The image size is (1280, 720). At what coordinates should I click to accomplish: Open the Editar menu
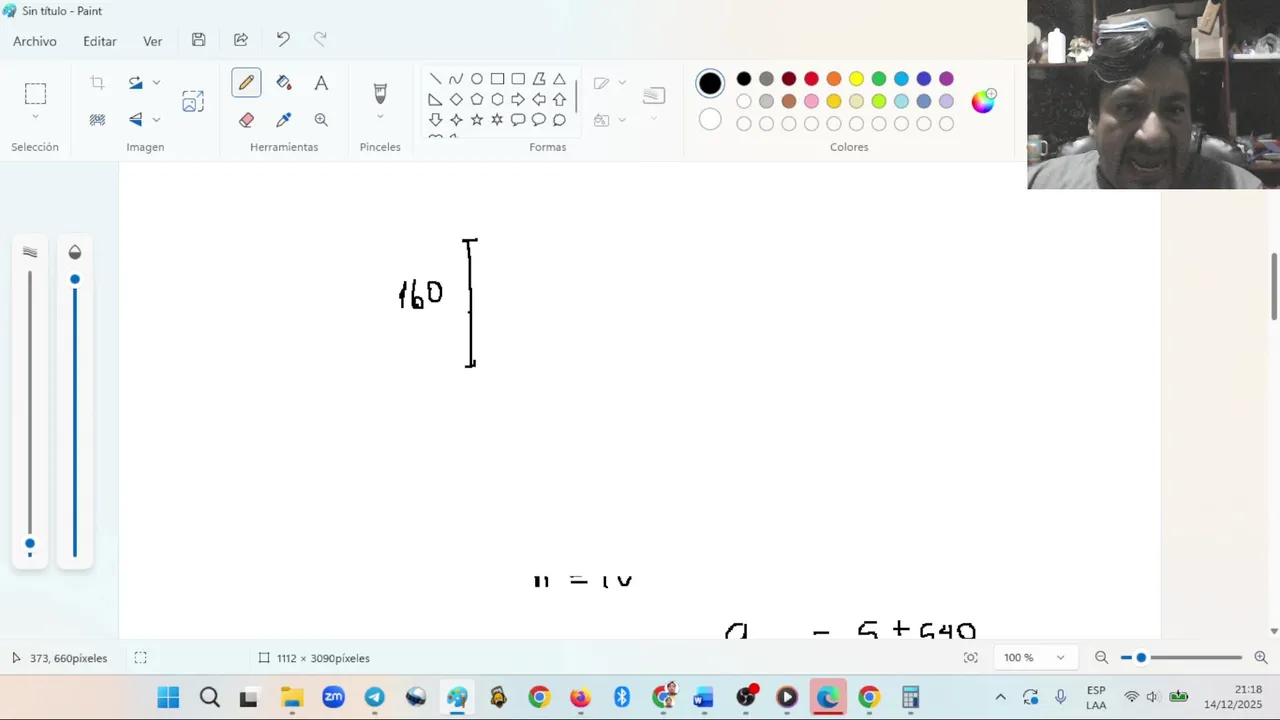click(100, 41)
